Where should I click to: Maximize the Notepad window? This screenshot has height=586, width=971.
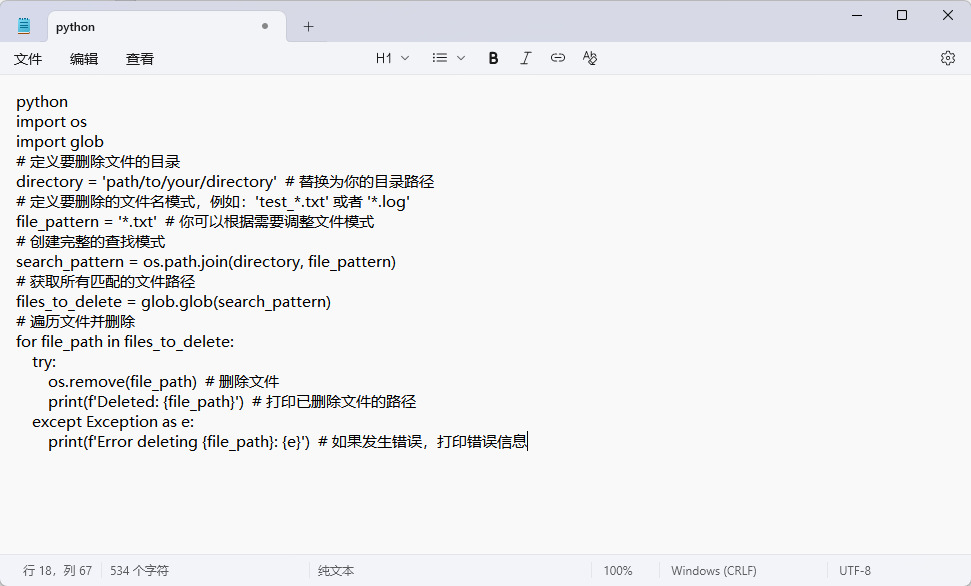902,15
